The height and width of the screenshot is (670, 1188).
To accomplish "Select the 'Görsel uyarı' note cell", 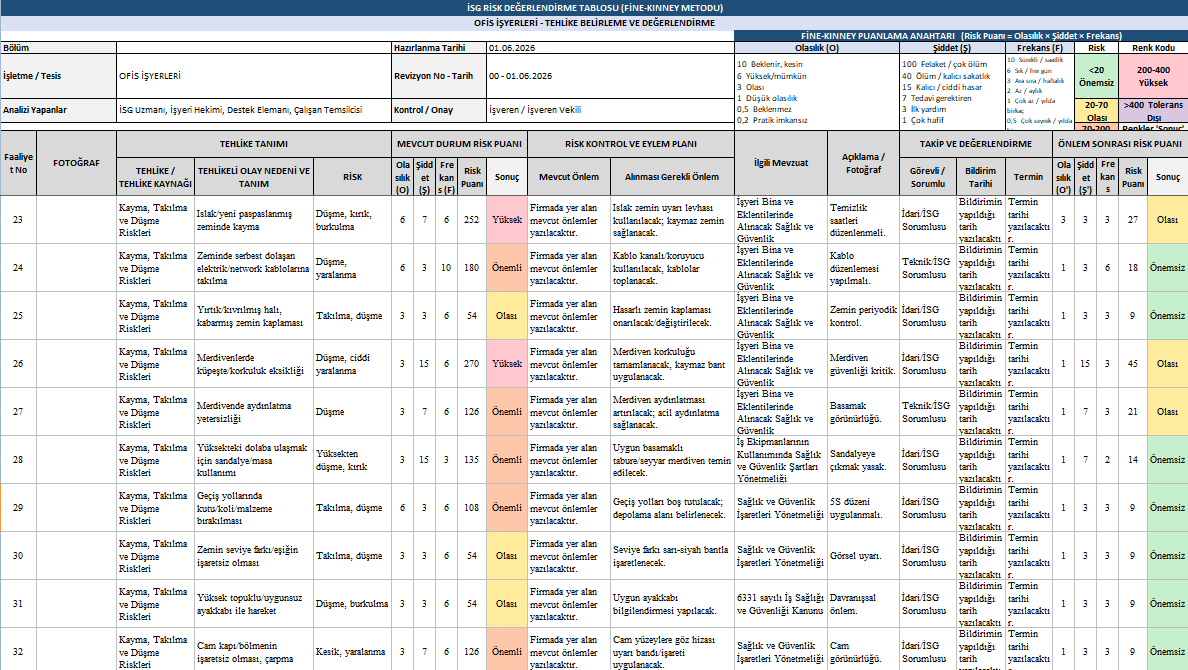I will coord(863,556).
